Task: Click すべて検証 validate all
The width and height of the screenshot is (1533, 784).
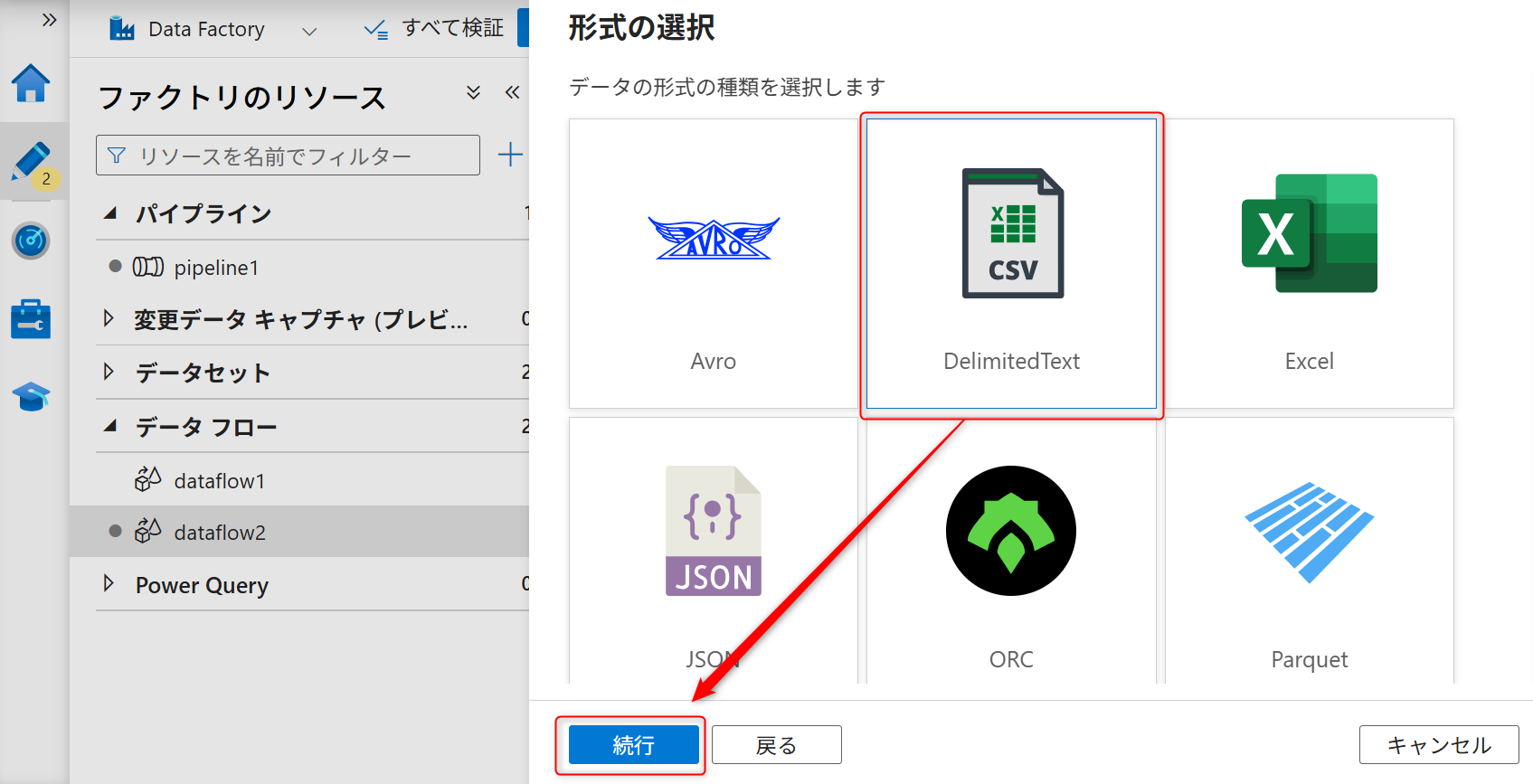Action: pos(434,29)
